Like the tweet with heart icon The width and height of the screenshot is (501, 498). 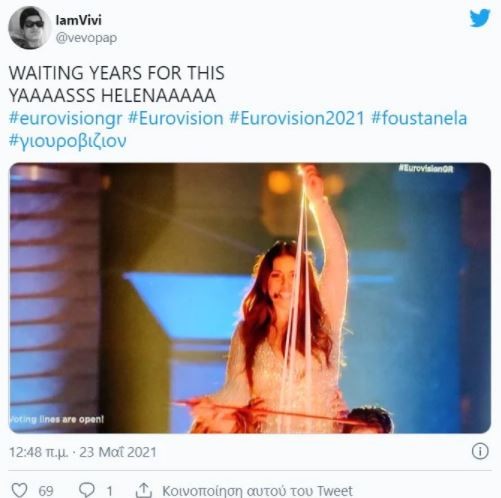pyautogui.click(x=19, y=491)
